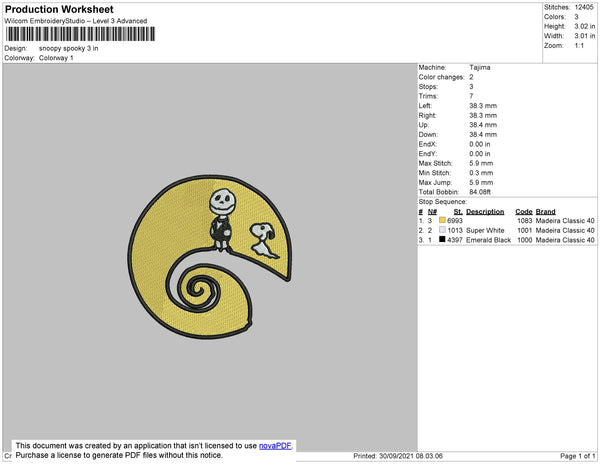Click the 'Brand' column header

[545, 212]
